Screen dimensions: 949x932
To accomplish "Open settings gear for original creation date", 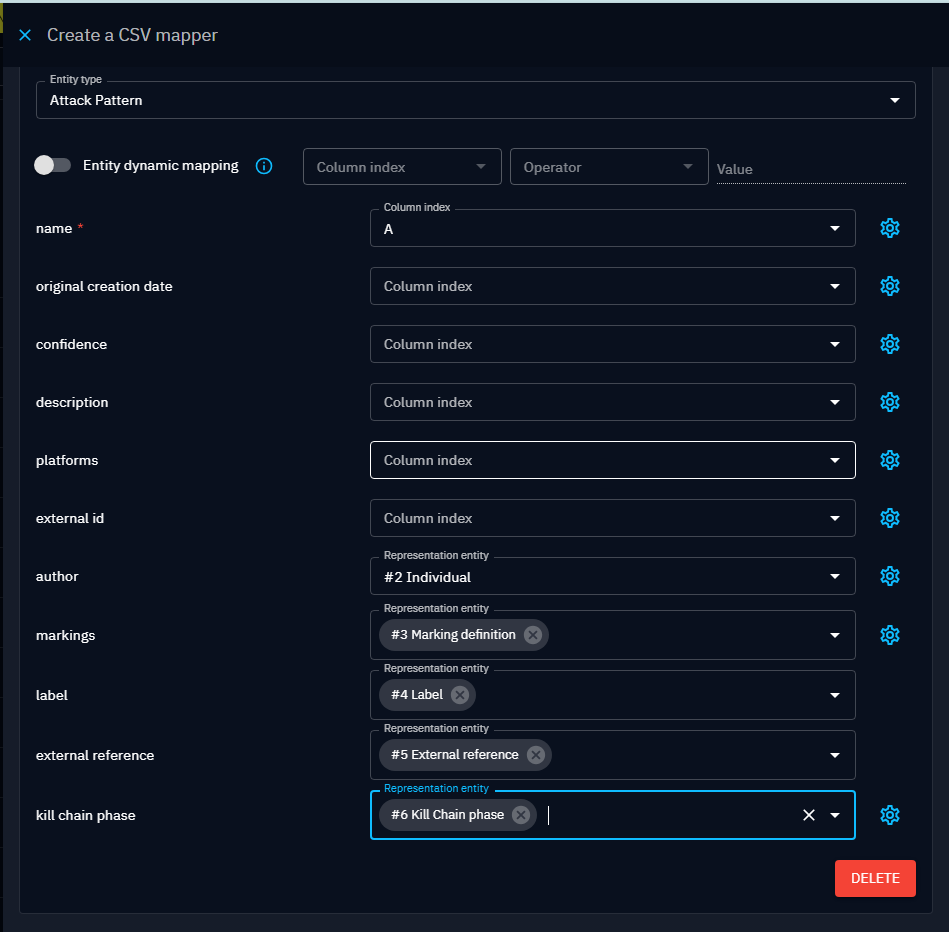I will [889, 286].
